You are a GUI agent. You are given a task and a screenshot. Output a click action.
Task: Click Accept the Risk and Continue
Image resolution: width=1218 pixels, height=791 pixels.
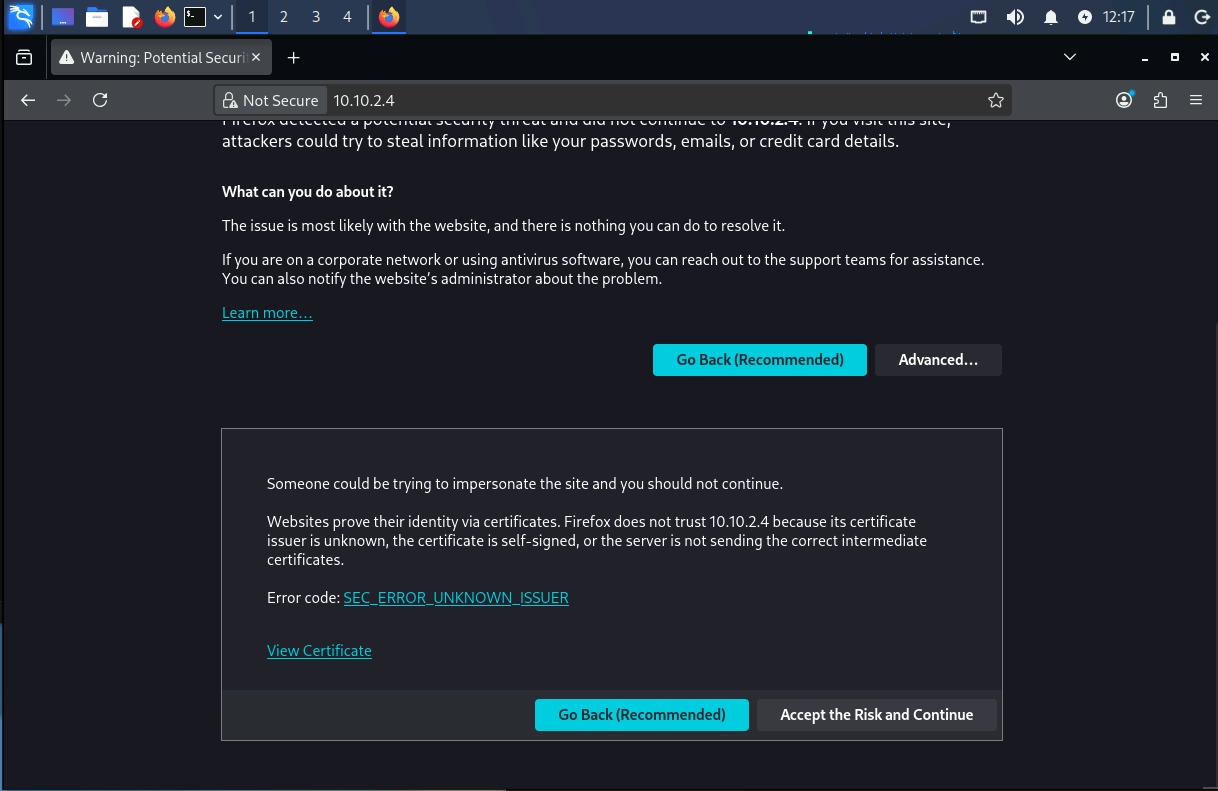[876, 715]
